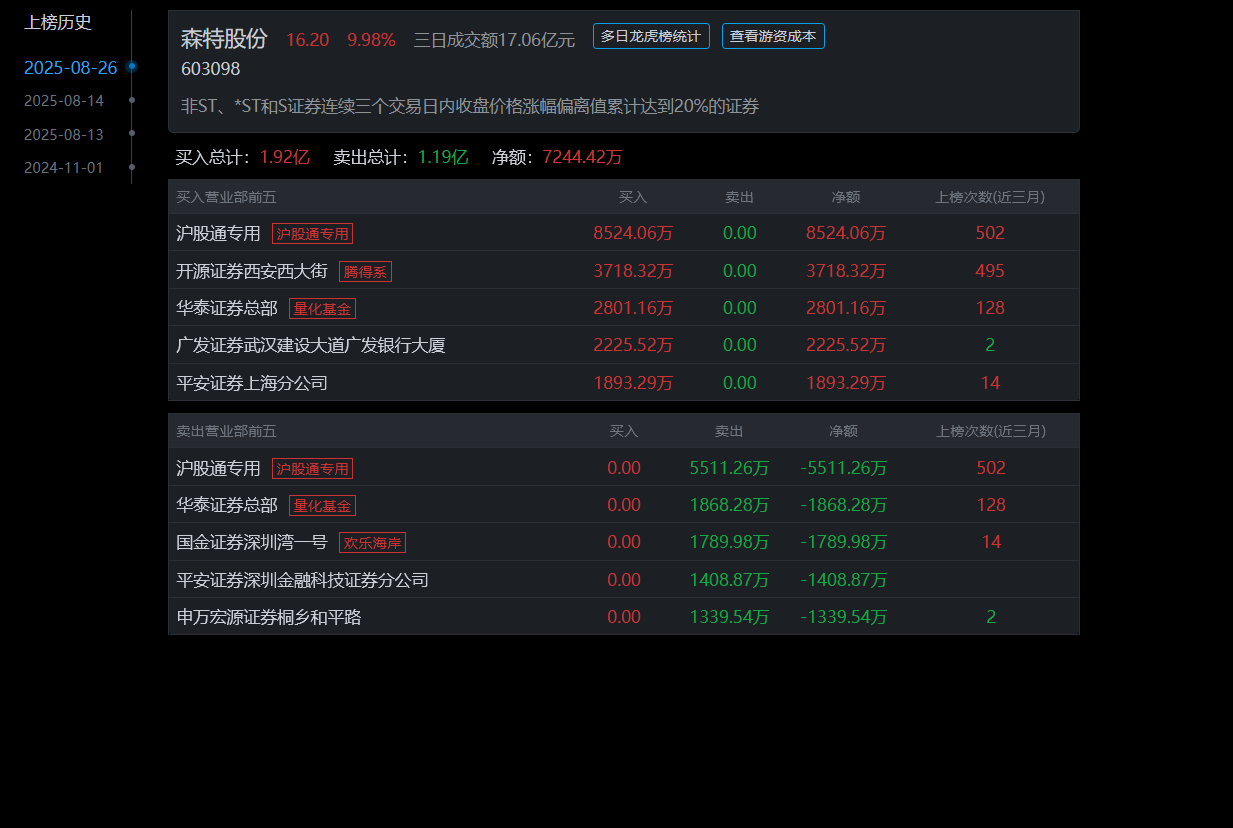This screenshot has width=1233, height=828.
Task: Click 沪股通专用 tag in buy table
Action: point(312,233)
